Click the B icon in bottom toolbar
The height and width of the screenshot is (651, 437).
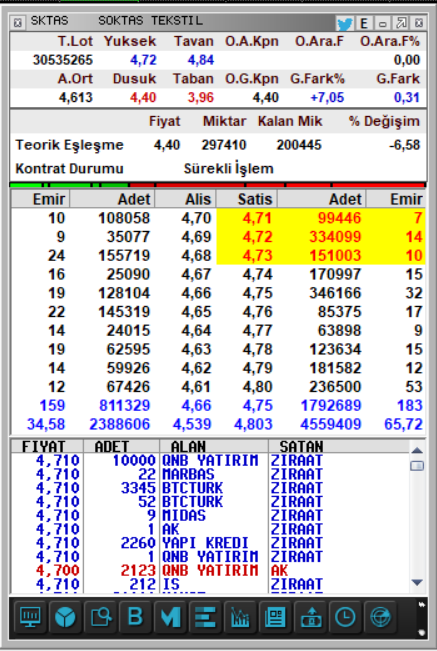[135, 617]
